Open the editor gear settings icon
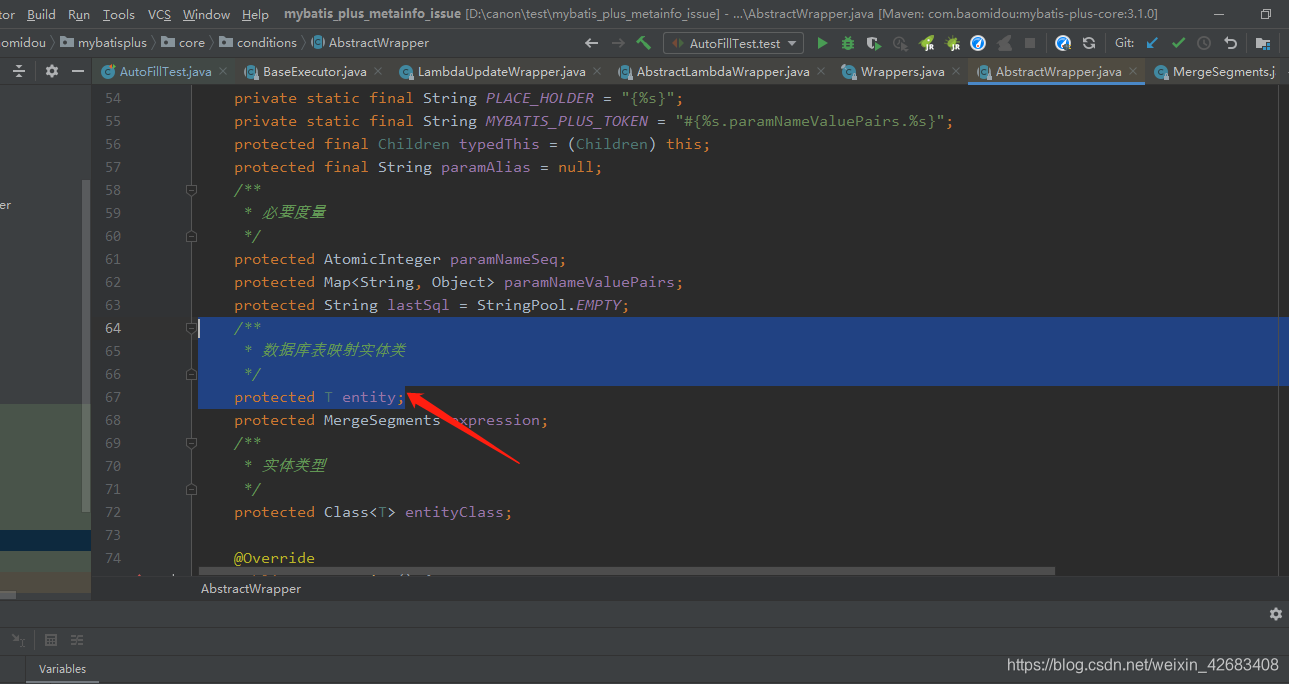Screen dimensions: 1289x684 click(x=52, y=71)
